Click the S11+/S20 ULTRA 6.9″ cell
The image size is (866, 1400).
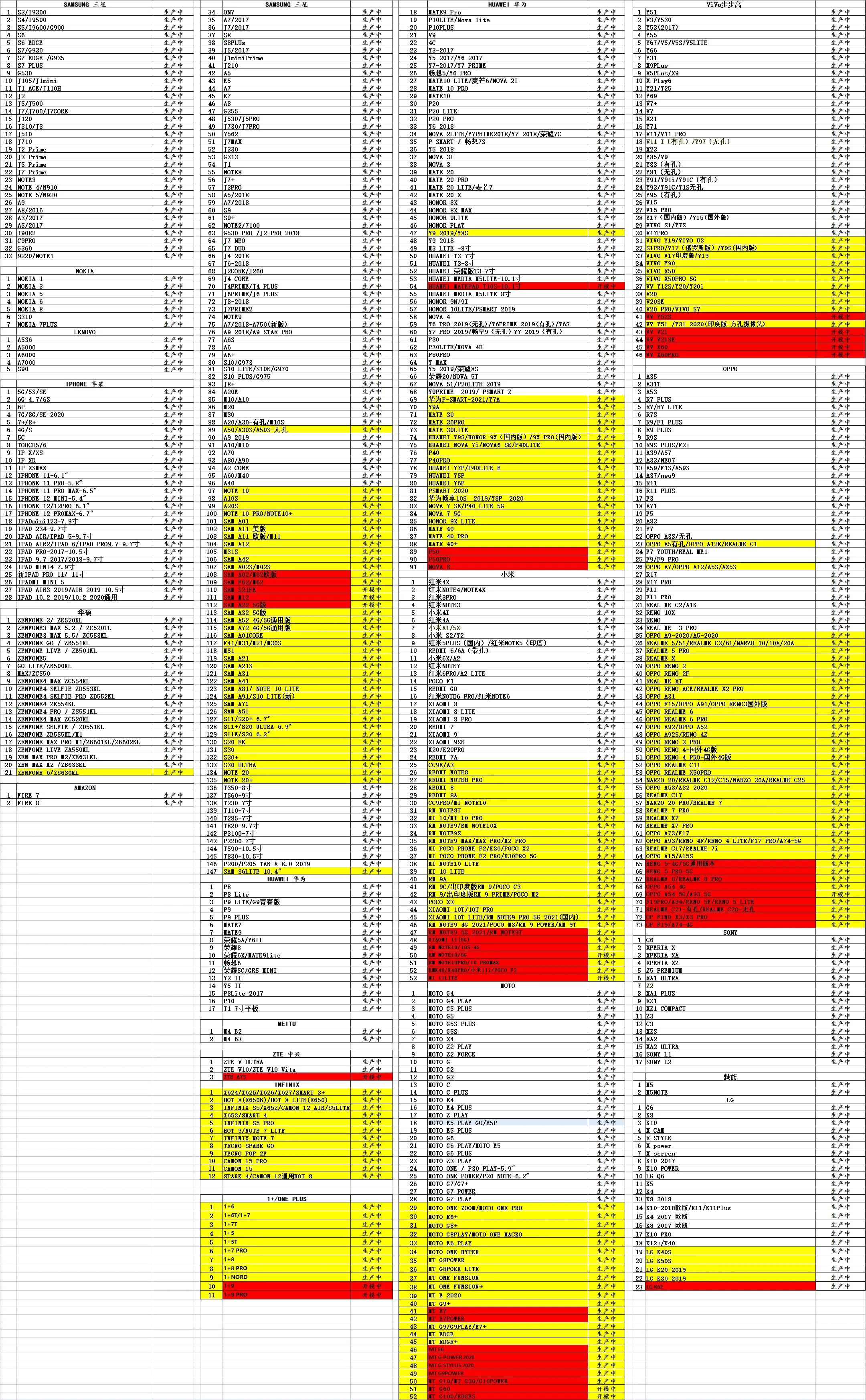286,727
